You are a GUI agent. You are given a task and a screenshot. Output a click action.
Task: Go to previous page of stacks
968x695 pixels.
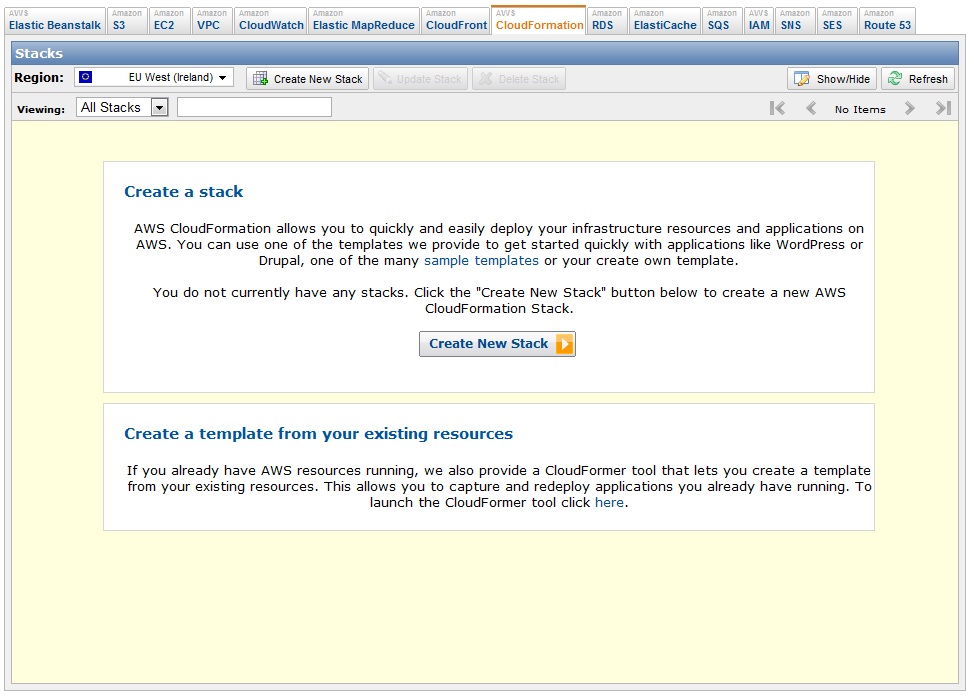811,109
